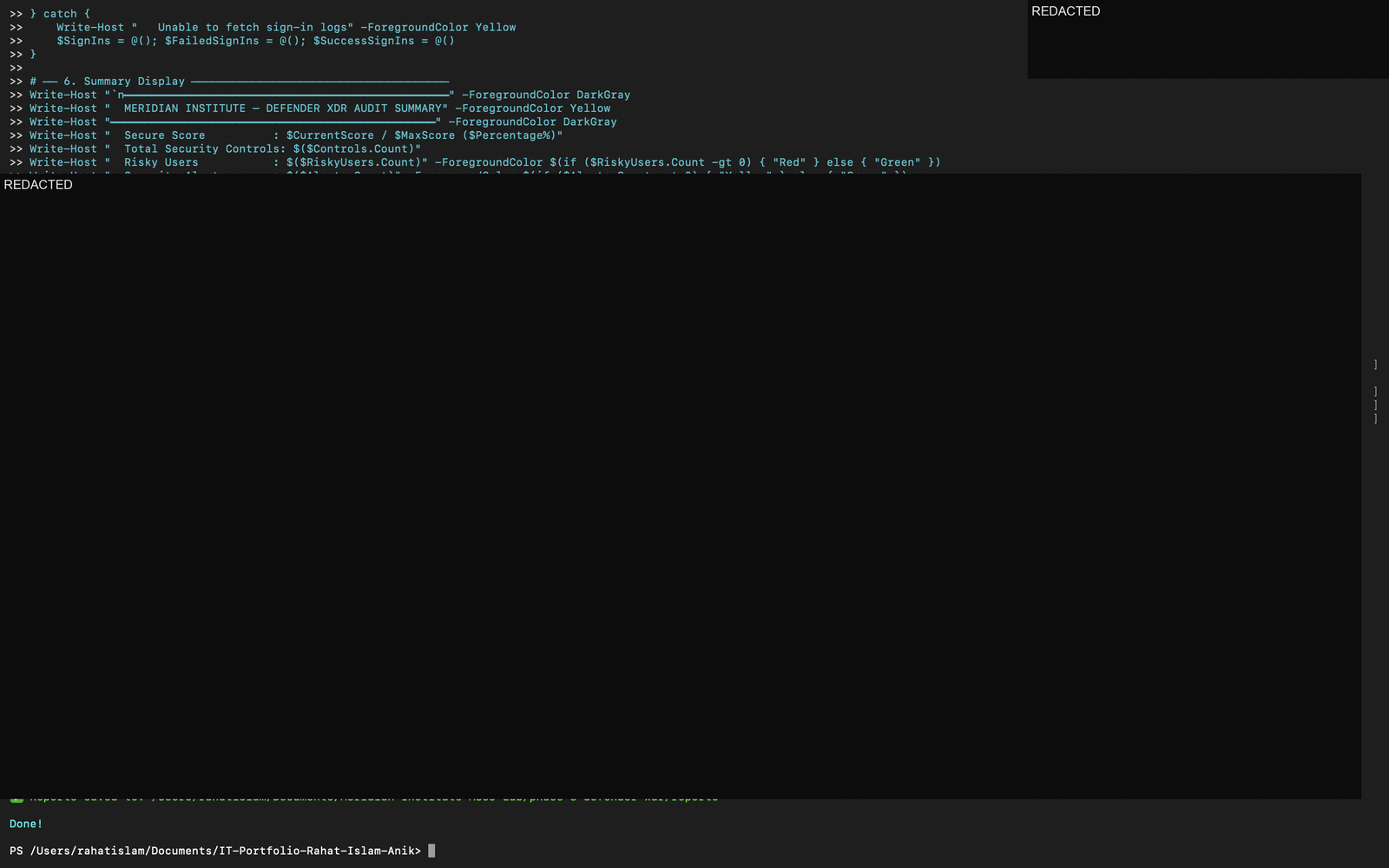Click the PowerShell prompt input cursor
Viewport: 1389px width, 868px height.
coord(431,851)
